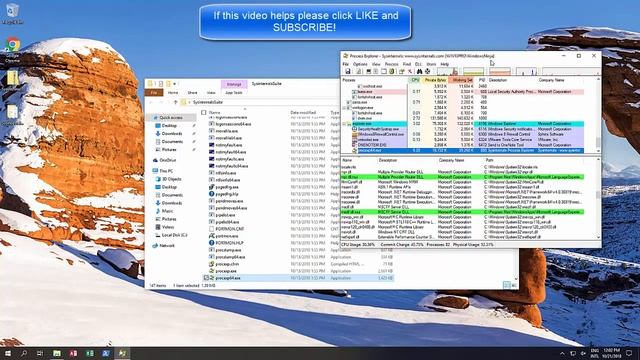Screen dimensions: 640x360
Task: Click the Windows Start button
Action: click(x=8, y=353)
